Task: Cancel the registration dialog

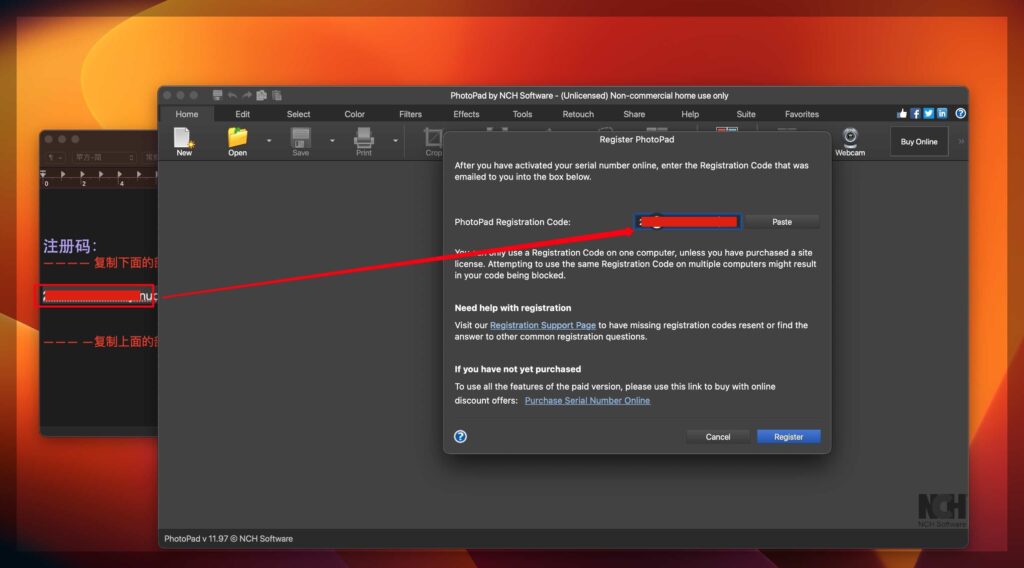Action: point(718,437)
